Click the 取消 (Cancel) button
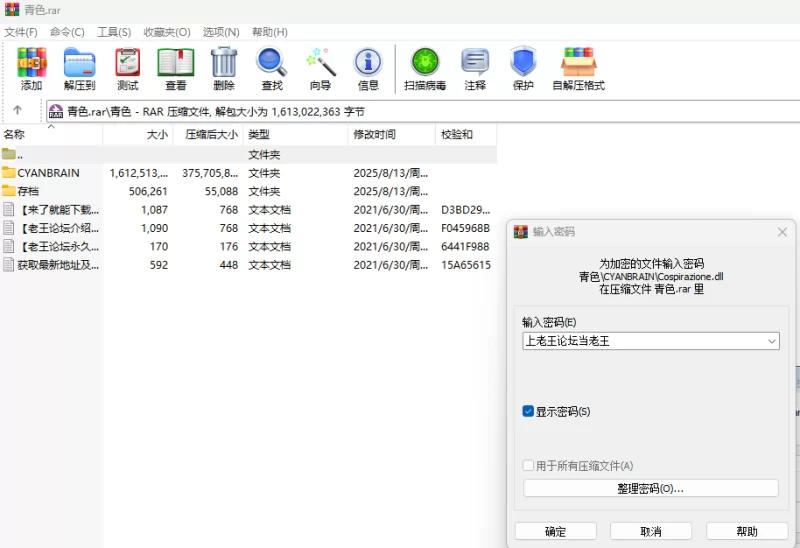 [x=651, y=531]
